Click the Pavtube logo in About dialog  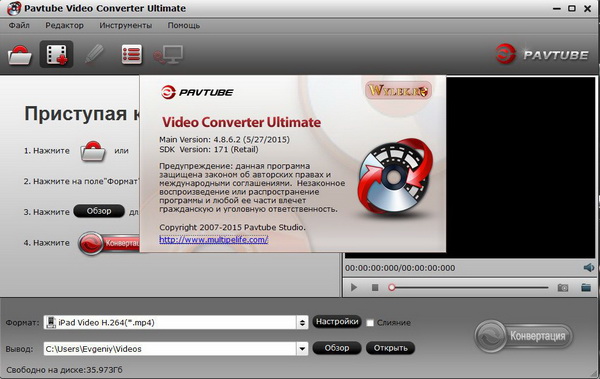[197, 92]
